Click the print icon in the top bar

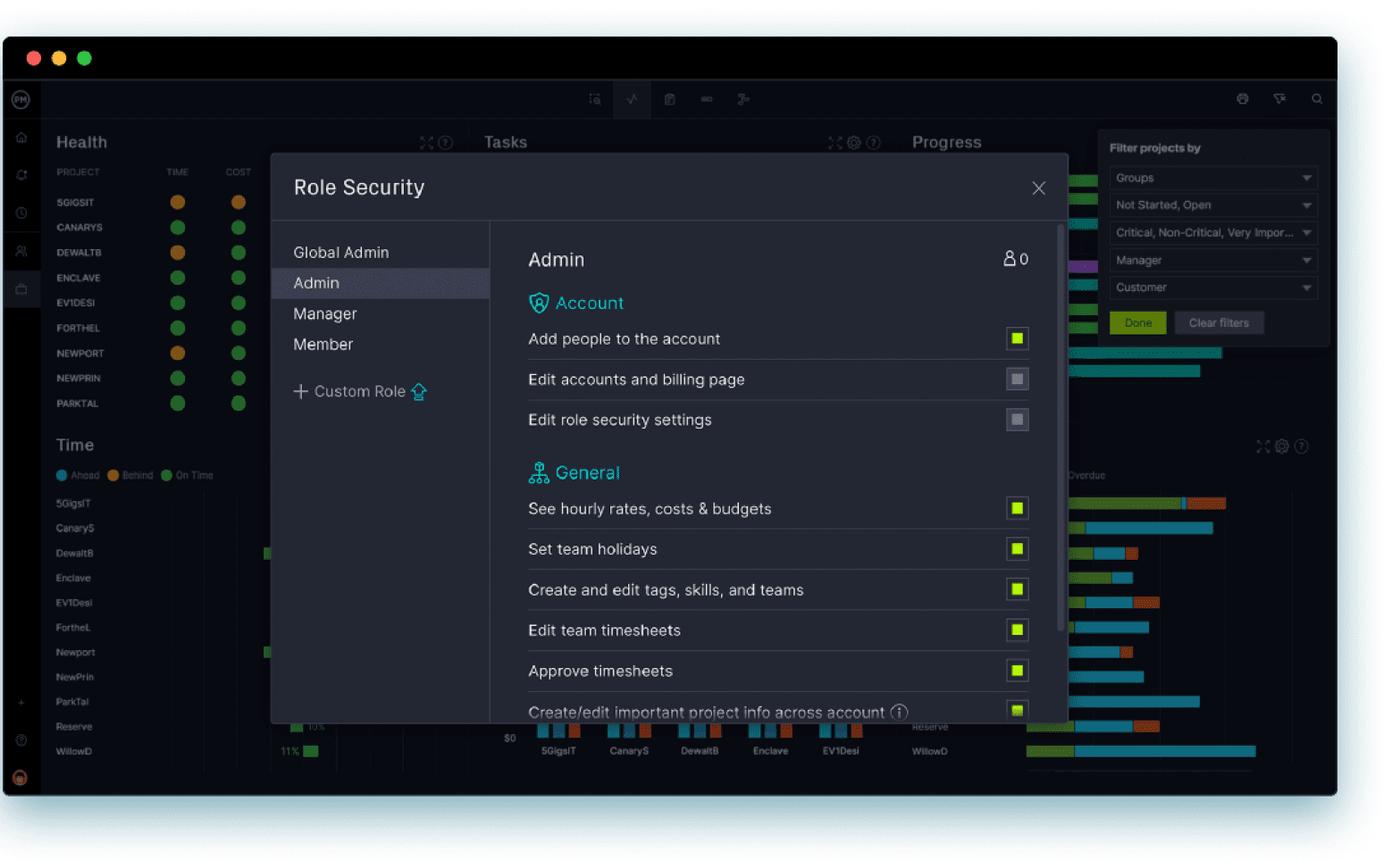click(1242, 99)
